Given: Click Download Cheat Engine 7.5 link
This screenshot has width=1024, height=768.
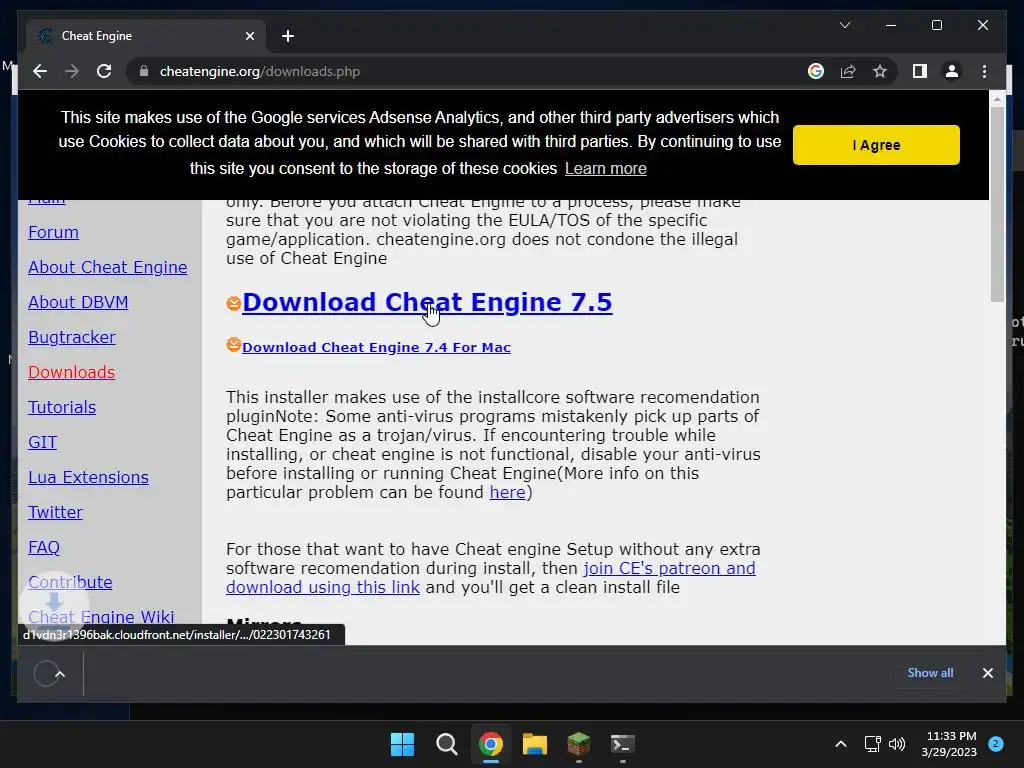Looking at the screenshot, I should 427,302.
